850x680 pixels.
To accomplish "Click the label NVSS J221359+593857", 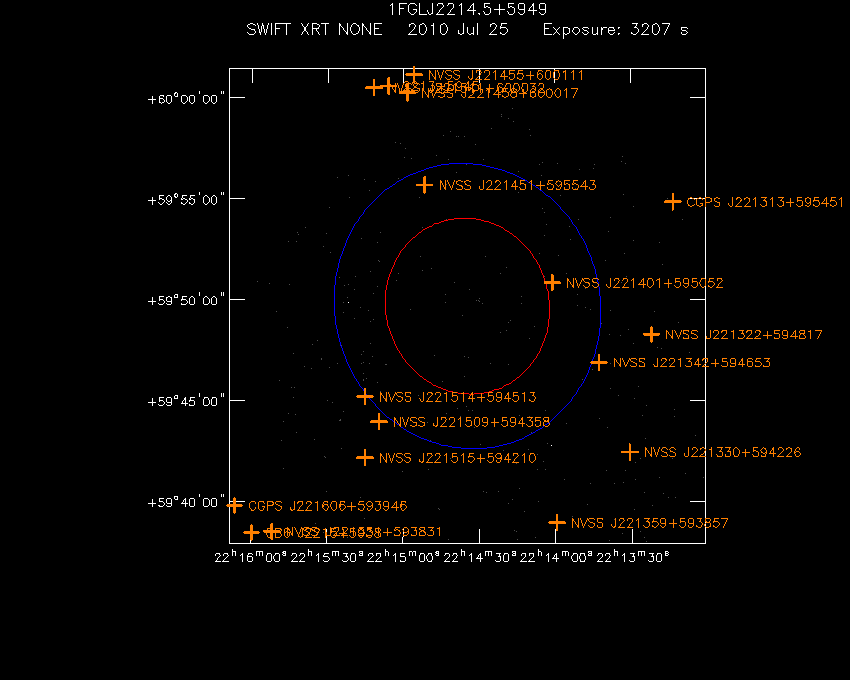I will click(649, 523).
